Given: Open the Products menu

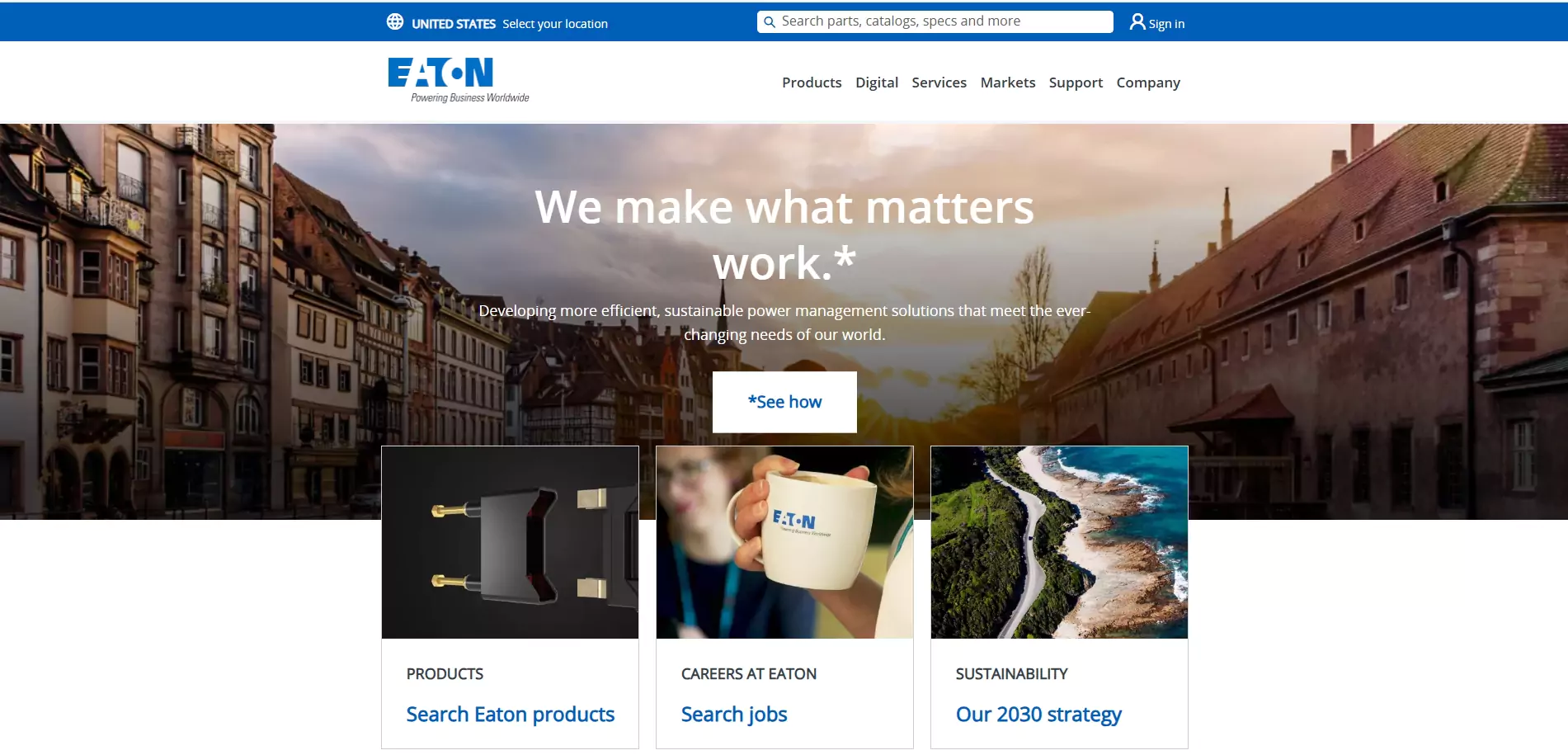Looking at the screenshot, I should (812, 83).
